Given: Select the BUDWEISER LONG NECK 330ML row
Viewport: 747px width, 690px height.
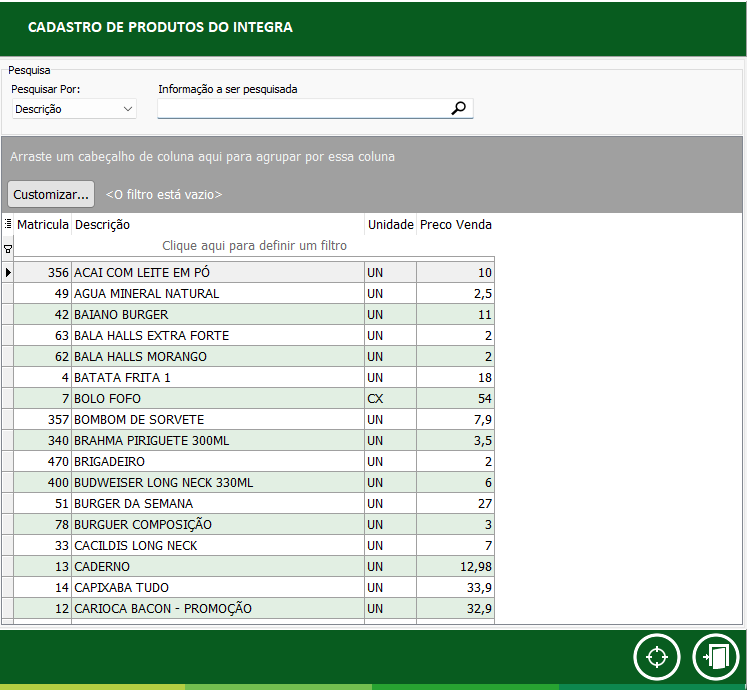Looking at the screenshot, I should tap(254, 482).
